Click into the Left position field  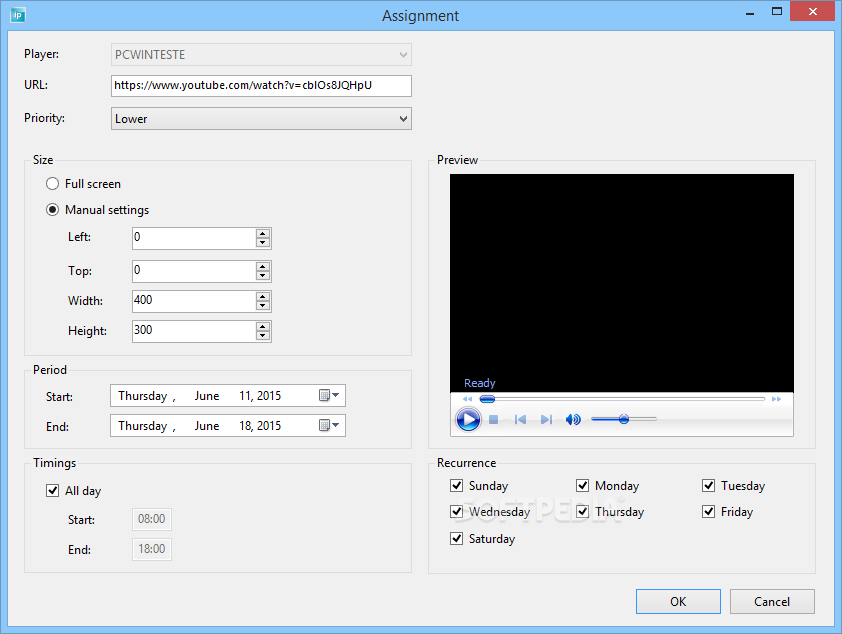pyautogui.click(x=194, y=238)
